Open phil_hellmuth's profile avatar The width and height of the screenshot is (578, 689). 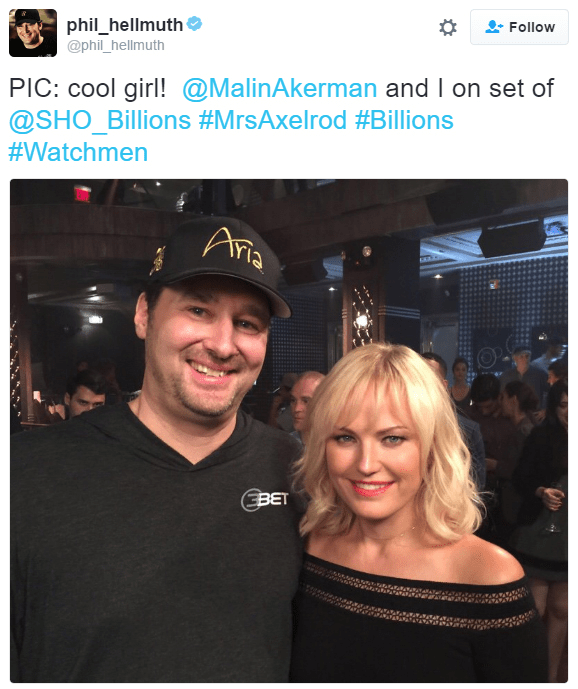33,33
